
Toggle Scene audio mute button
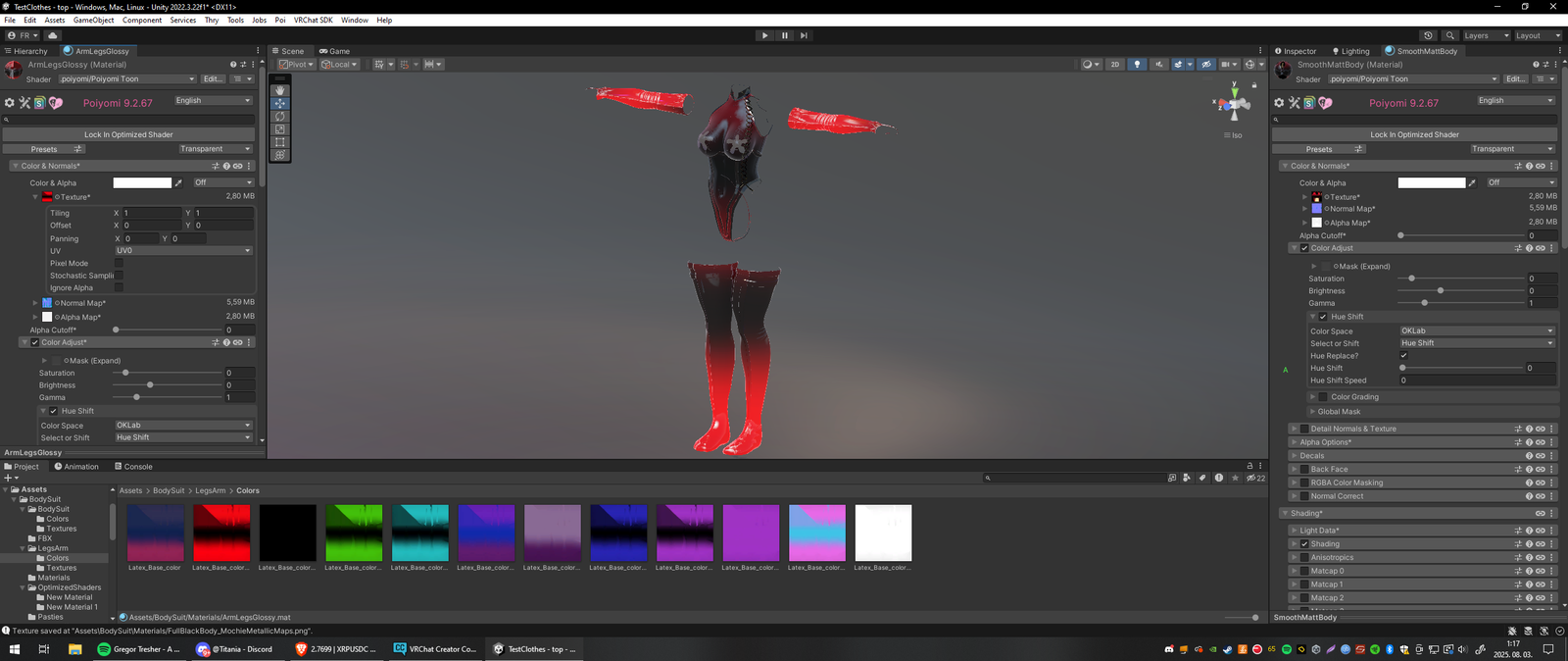[x=1158, y=65]
